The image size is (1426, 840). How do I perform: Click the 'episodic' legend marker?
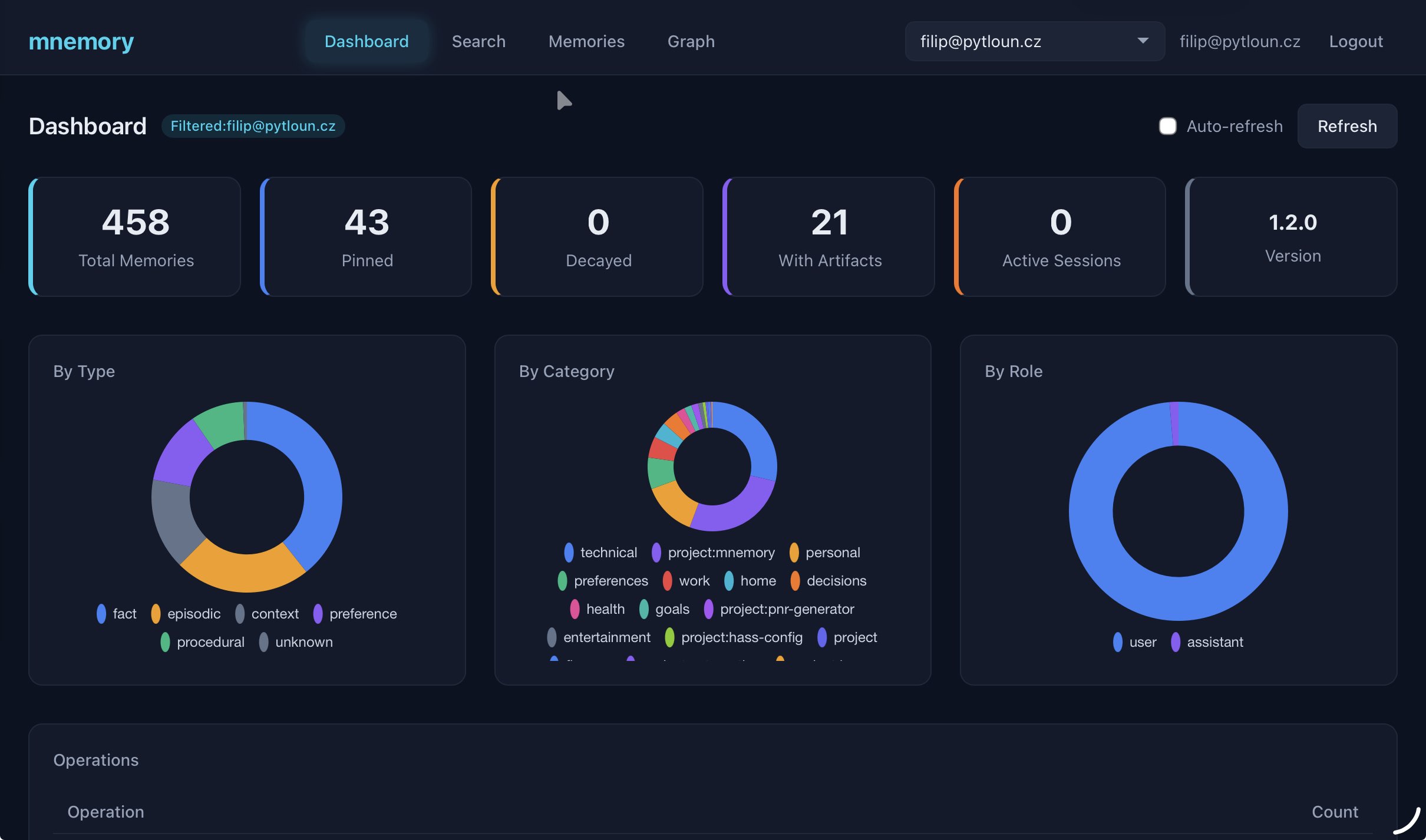[x=156, y=613]
